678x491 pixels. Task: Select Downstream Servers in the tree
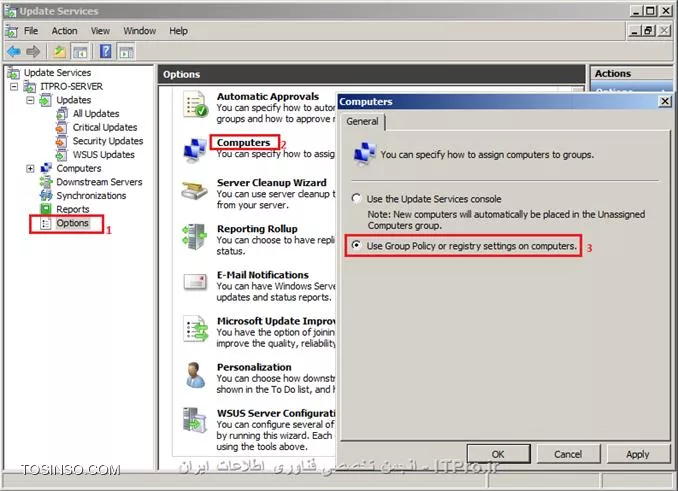[x=99, y=182]
